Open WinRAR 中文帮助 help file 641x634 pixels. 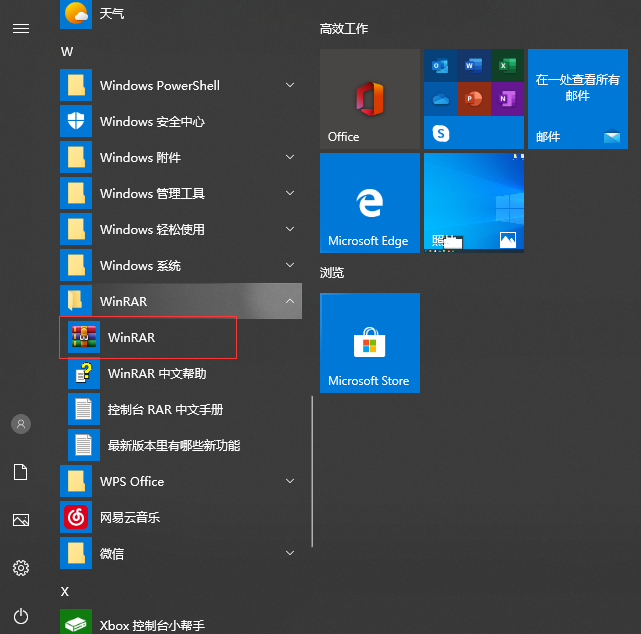pos(185,374)
